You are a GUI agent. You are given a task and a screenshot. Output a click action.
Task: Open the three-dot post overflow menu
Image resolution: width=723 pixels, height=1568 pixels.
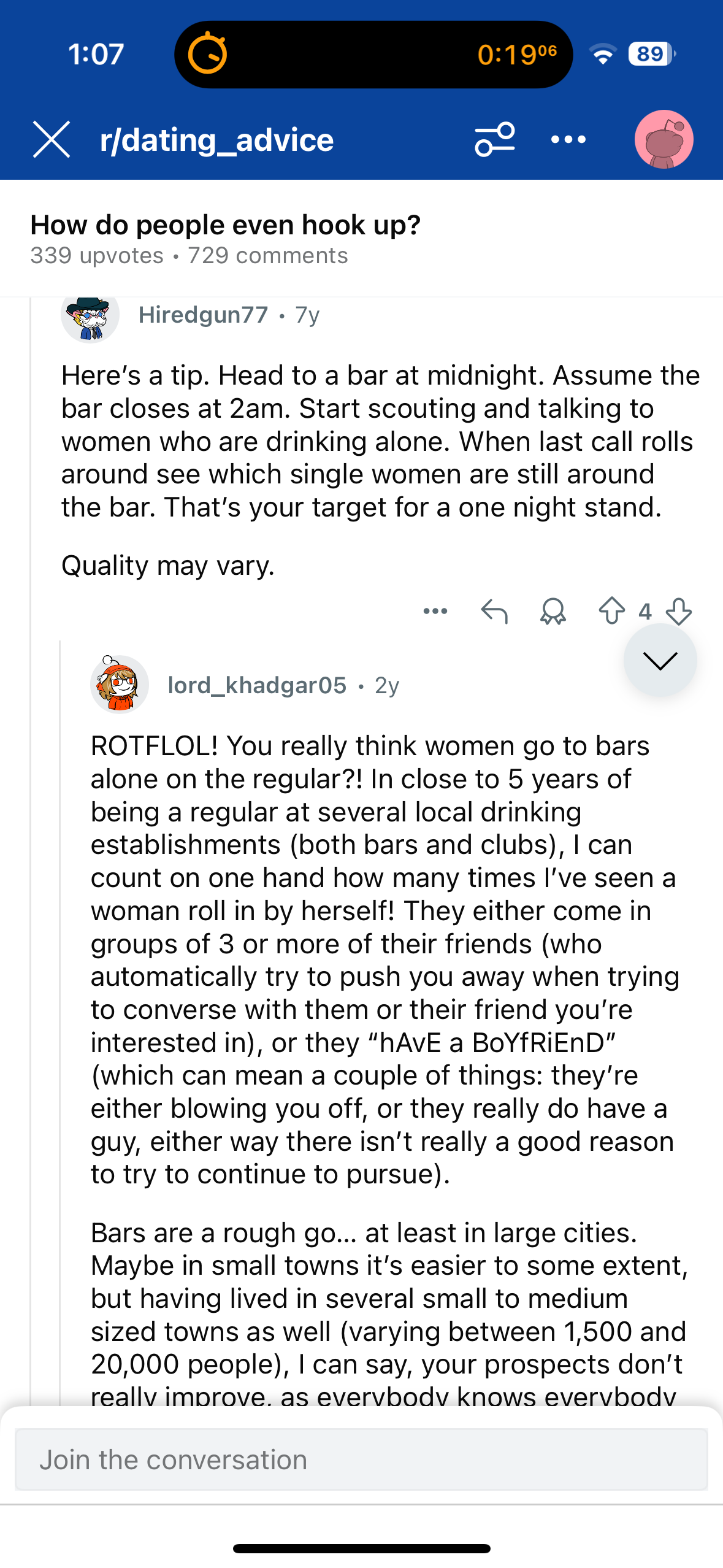click(x=568, y=140)
